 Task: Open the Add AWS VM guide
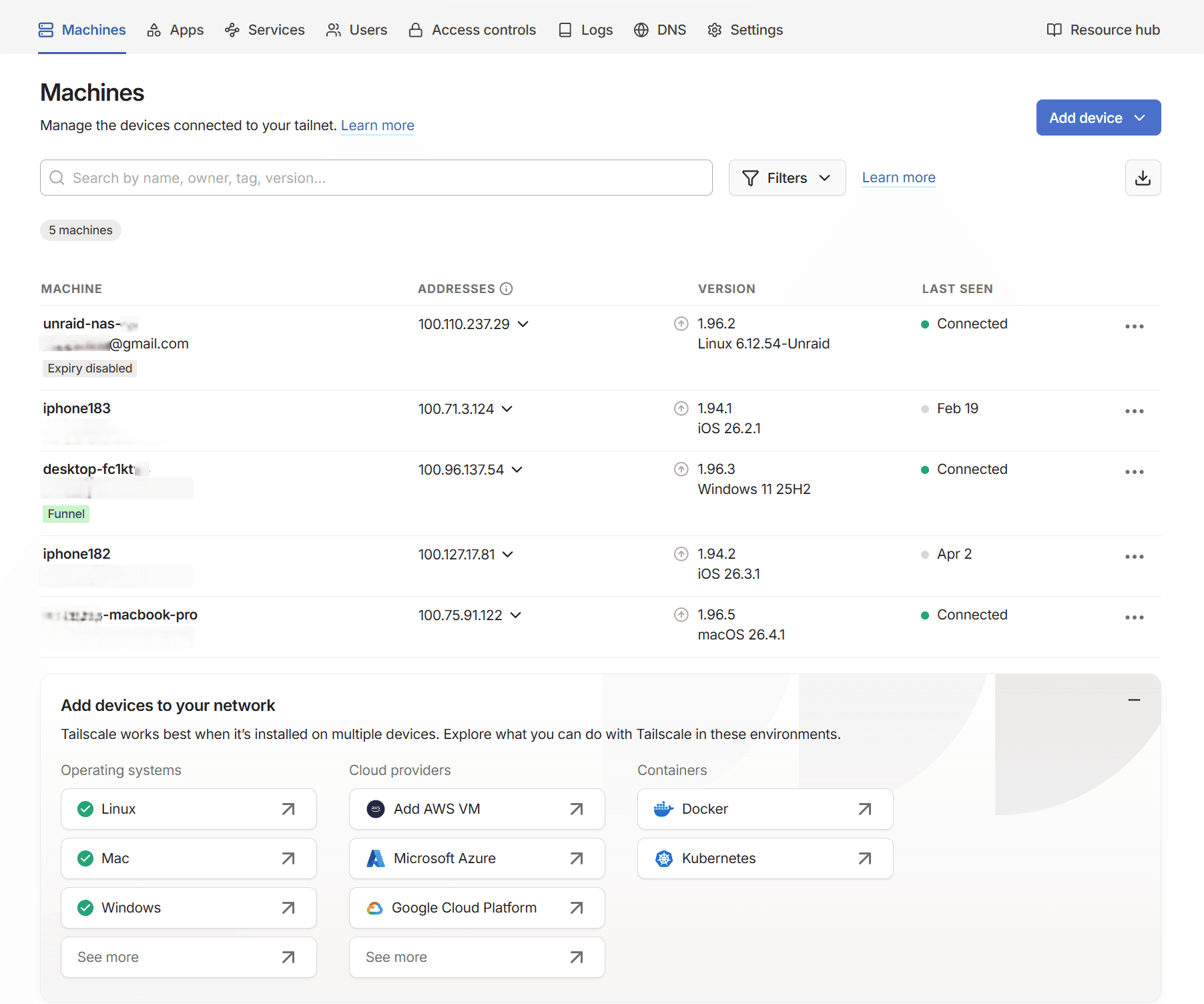point(477,809)
